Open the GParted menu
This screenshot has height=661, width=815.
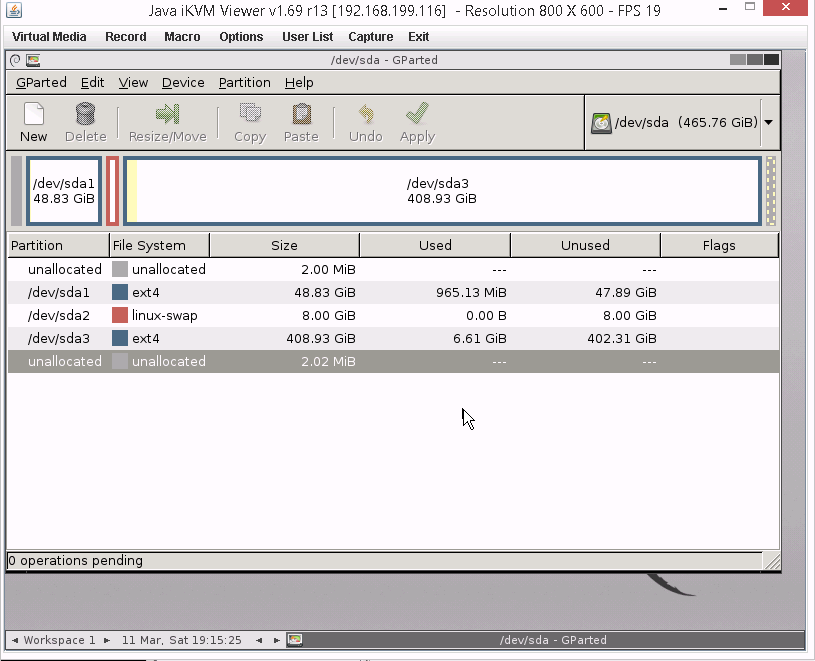click(41, 83)
